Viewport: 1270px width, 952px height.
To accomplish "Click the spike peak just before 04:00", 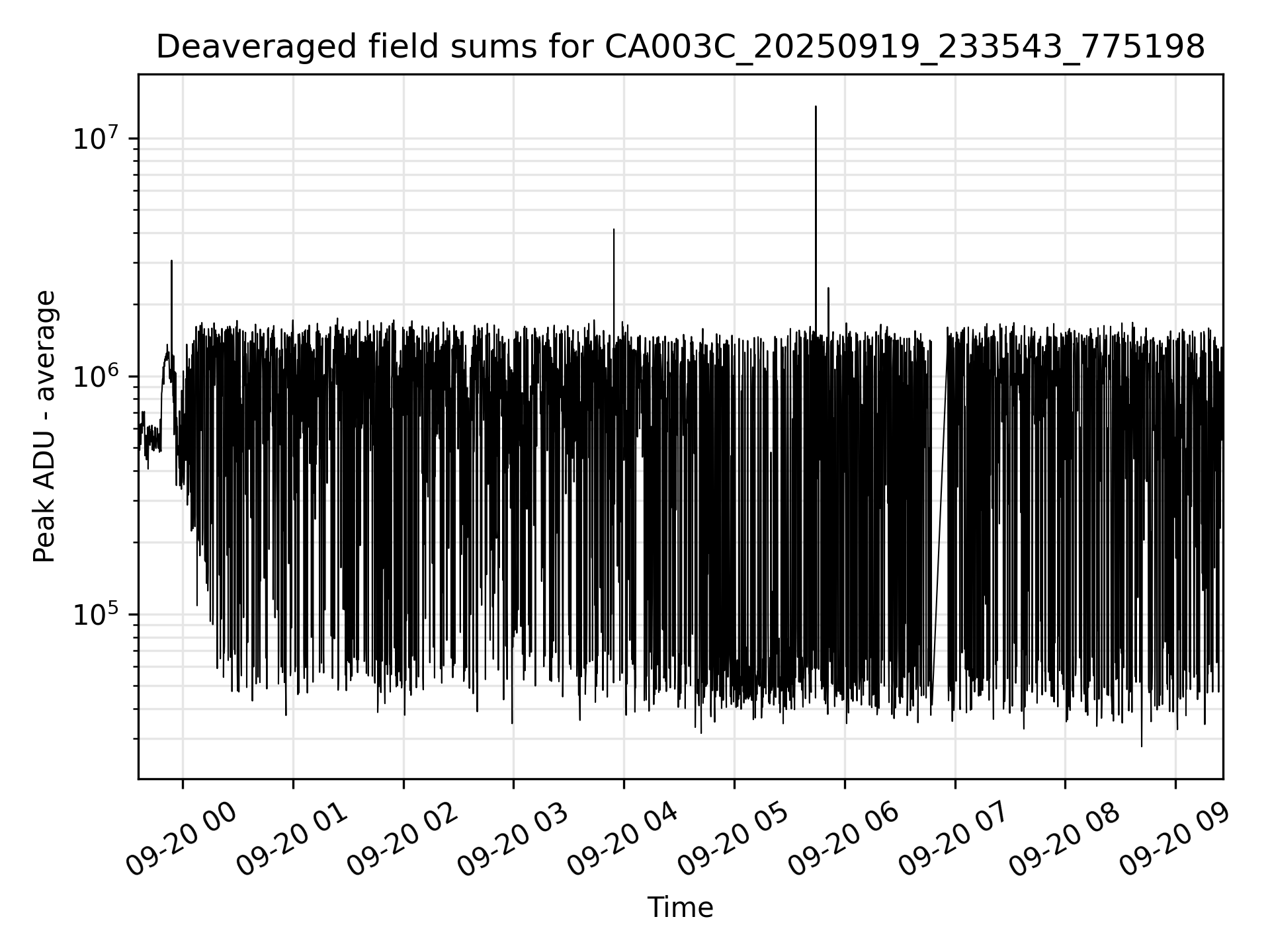I will [x=614, y=230].
